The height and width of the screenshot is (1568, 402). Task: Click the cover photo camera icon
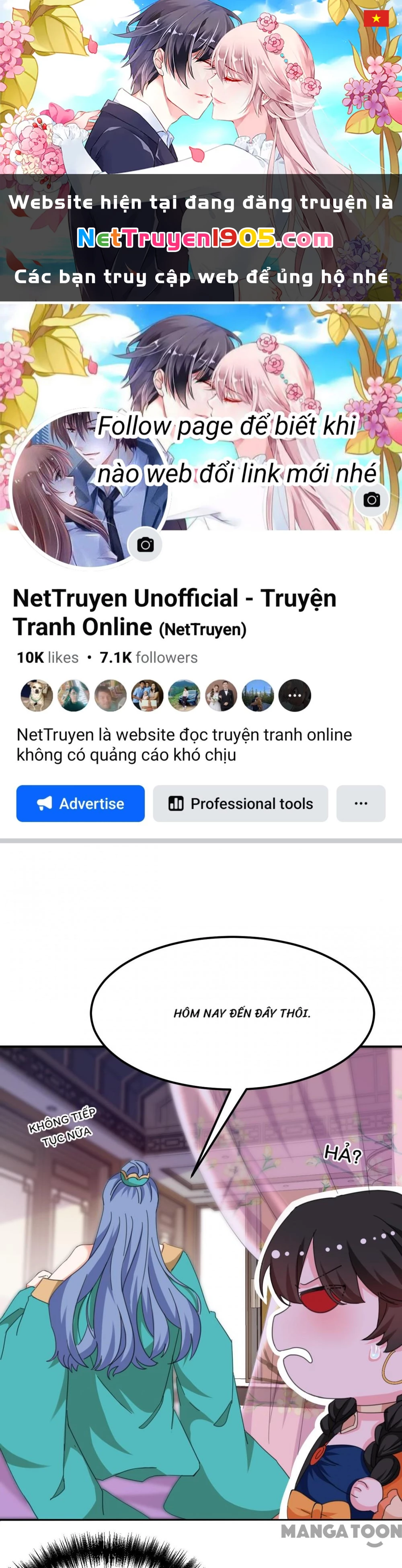coord(371,500)
